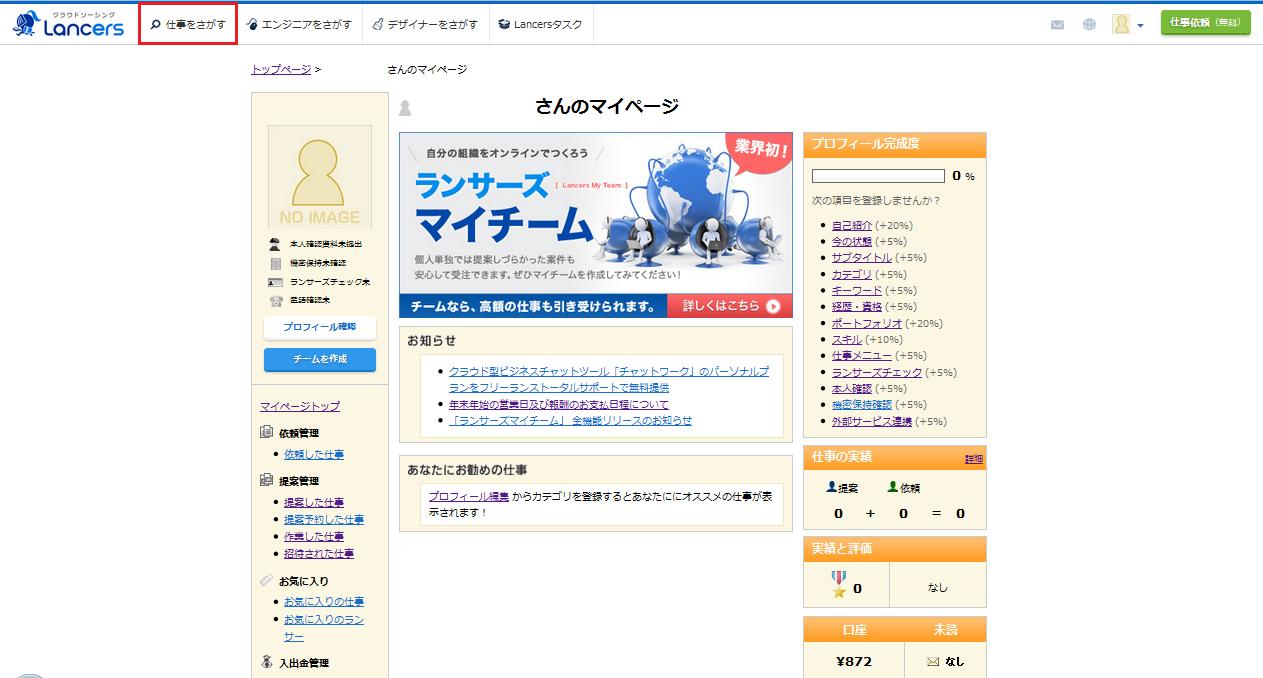Viewport: 1263px width, 678px height.
Task: Open 経歴・資格 profile item link
Action: tap(857, 306)
